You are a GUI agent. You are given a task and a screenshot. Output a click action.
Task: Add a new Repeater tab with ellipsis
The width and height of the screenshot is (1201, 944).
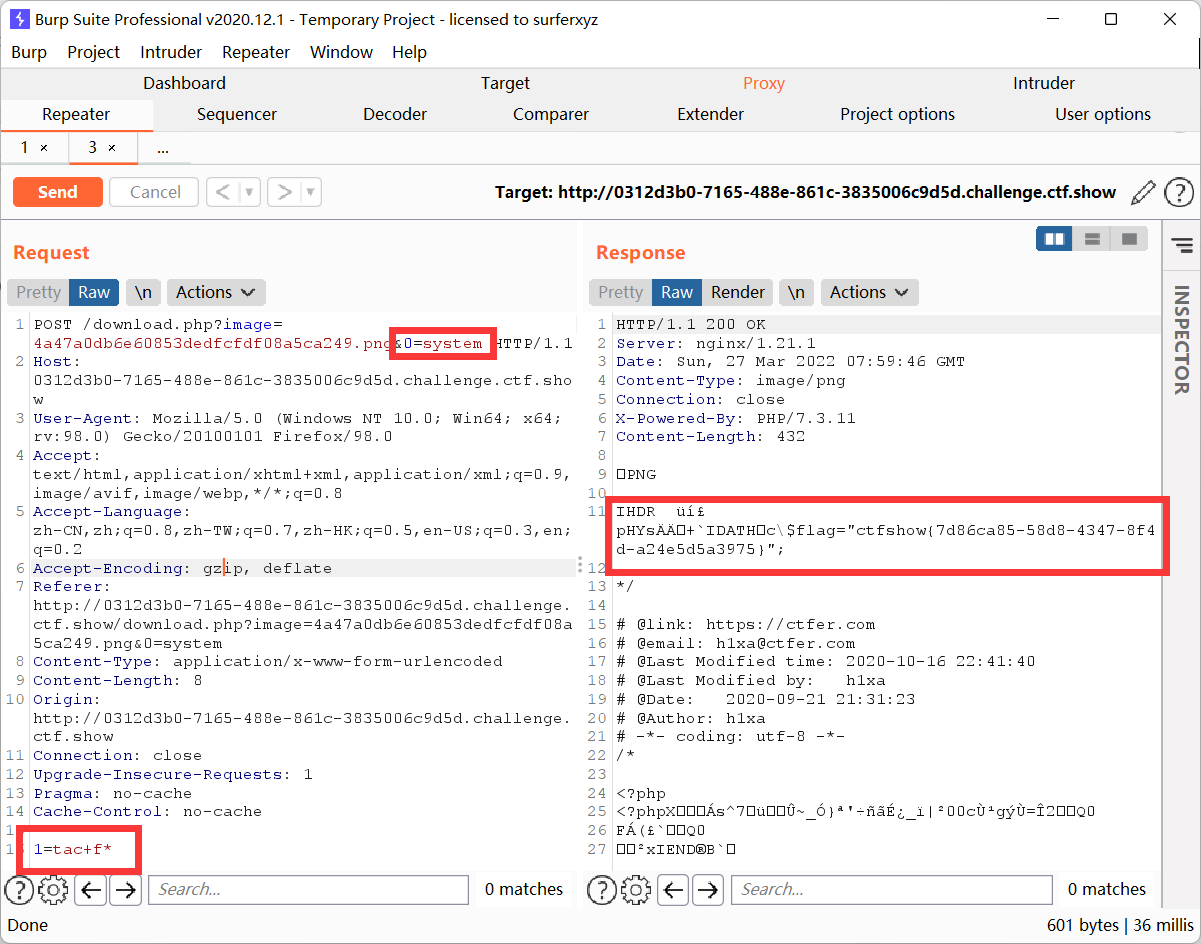click(162, 148)
